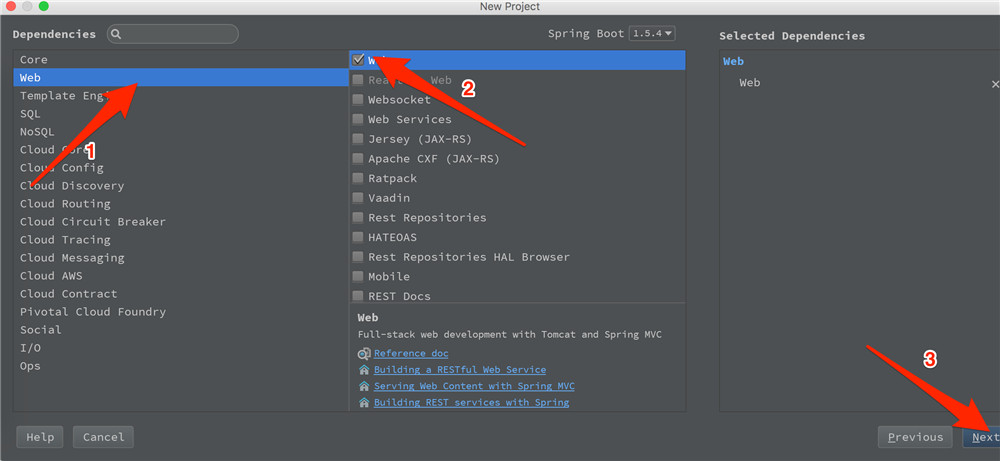Viewport: 1000px width, 461px height.
Task: Click the home icon beside Serving Web Content
Action: click(x=364, y=386)
